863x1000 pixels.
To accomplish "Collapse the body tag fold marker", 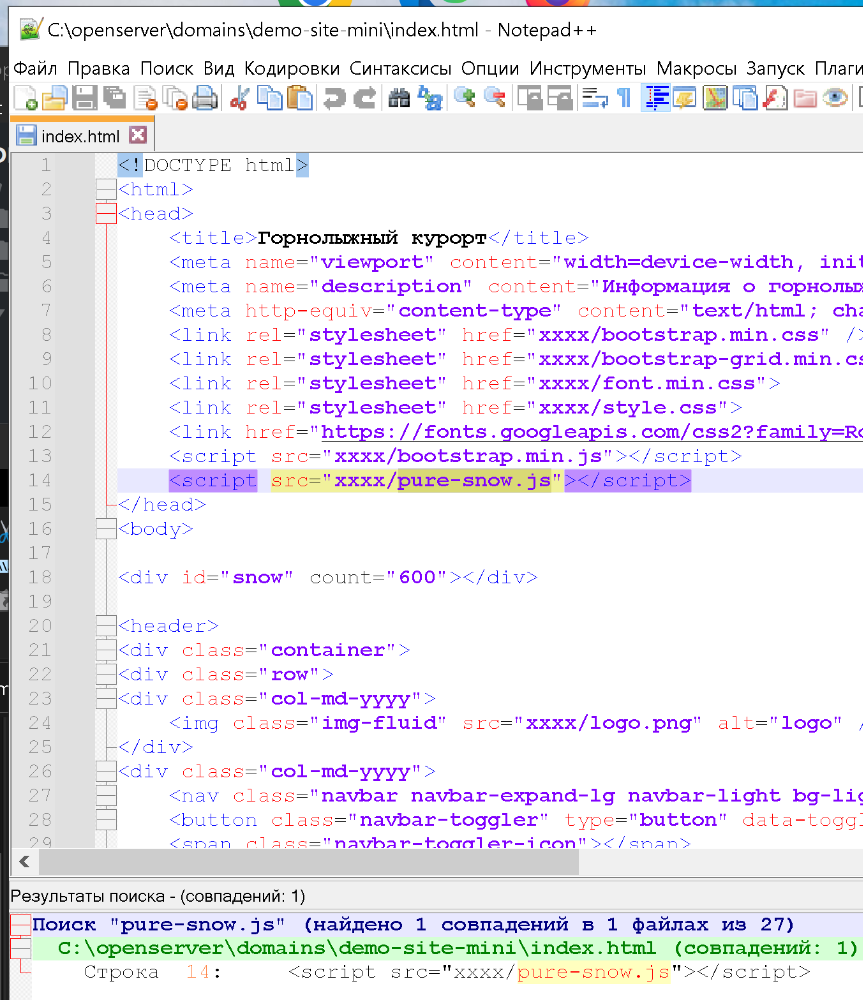I will [x=105, y=529].
